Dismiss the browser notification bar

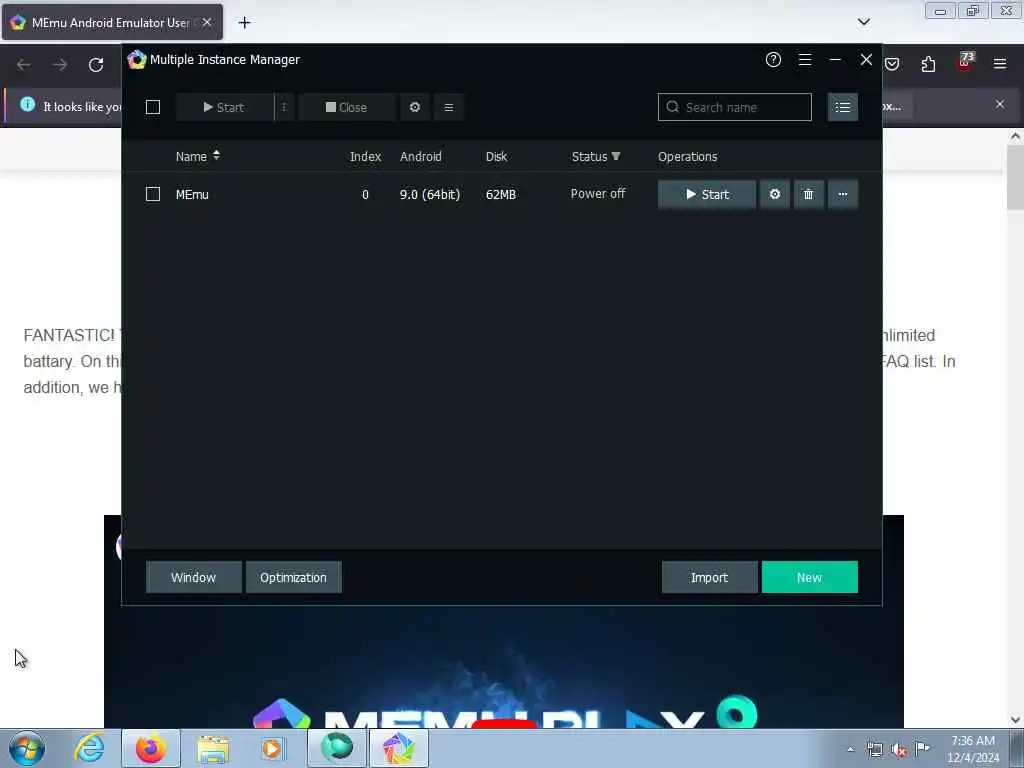[x=1000, y=104]
